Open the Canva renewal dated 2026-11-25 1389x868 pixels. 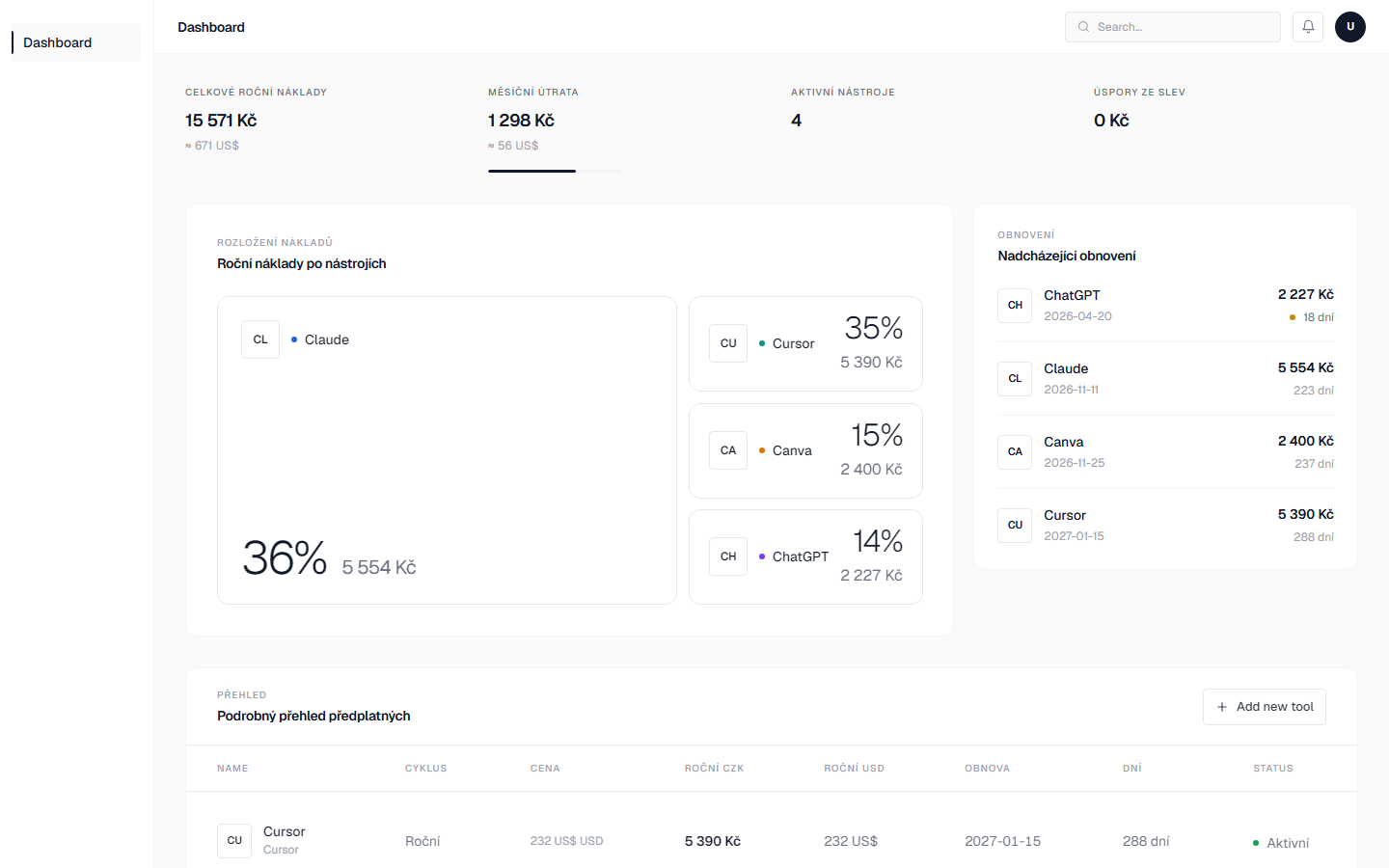click(1165, 451)
